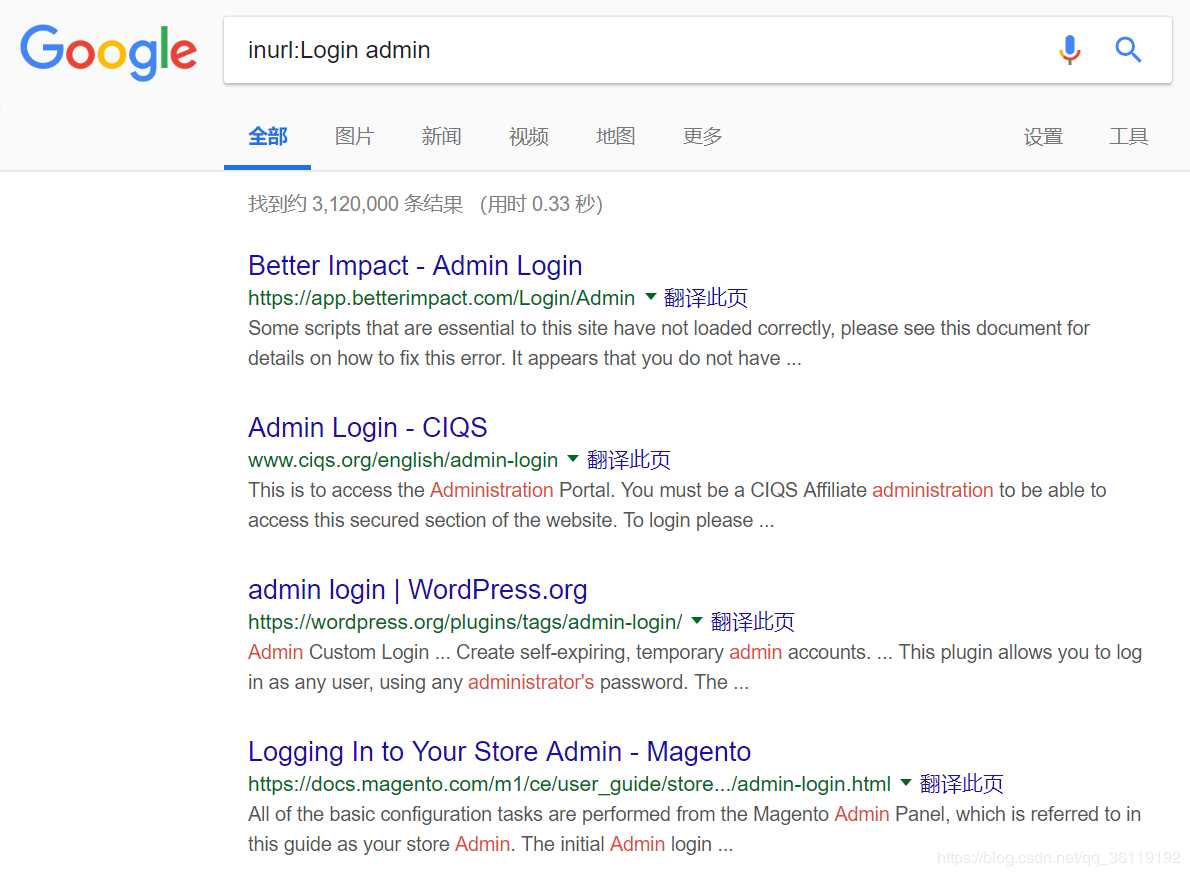
Task: Click 翻译此页 for the Magento result
Action: 962,783
